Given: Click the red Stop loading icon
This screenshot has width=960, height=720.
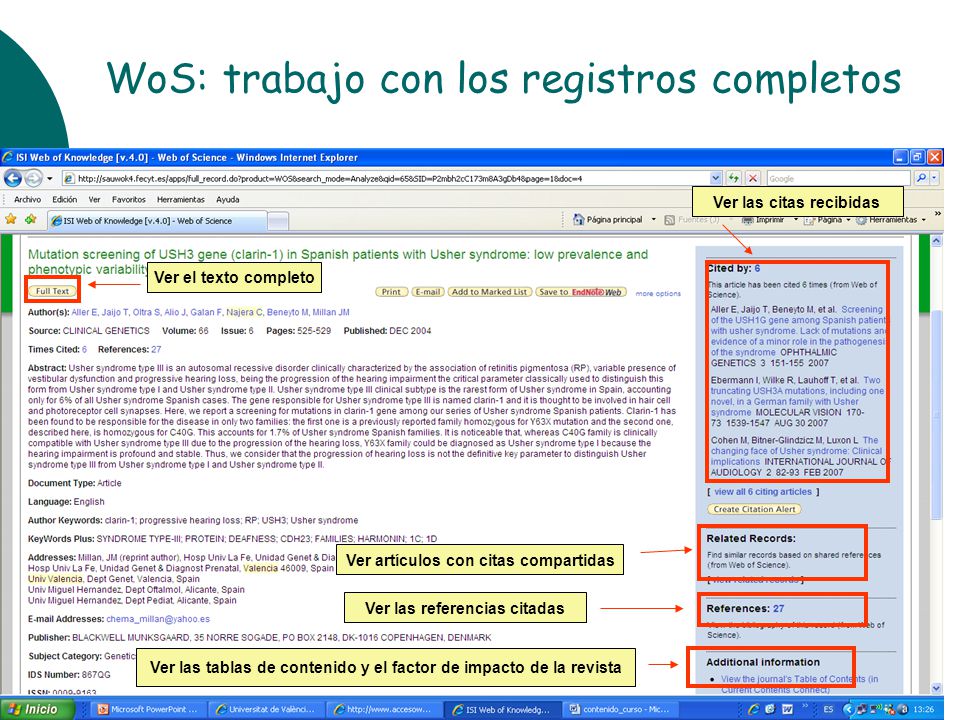Looking at the screenshot, I should [x=753, y=178].
